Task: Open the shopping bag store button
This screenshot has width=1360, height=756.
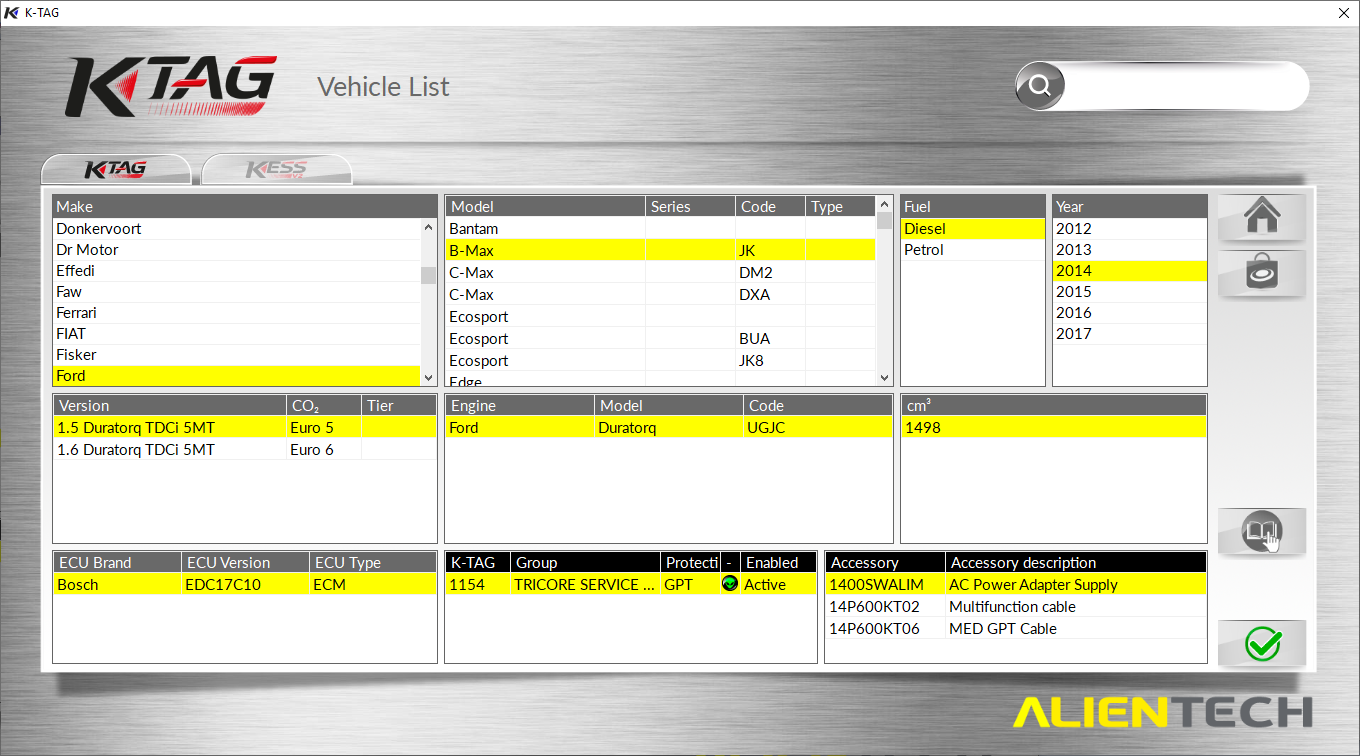Action: (1262, 273)
